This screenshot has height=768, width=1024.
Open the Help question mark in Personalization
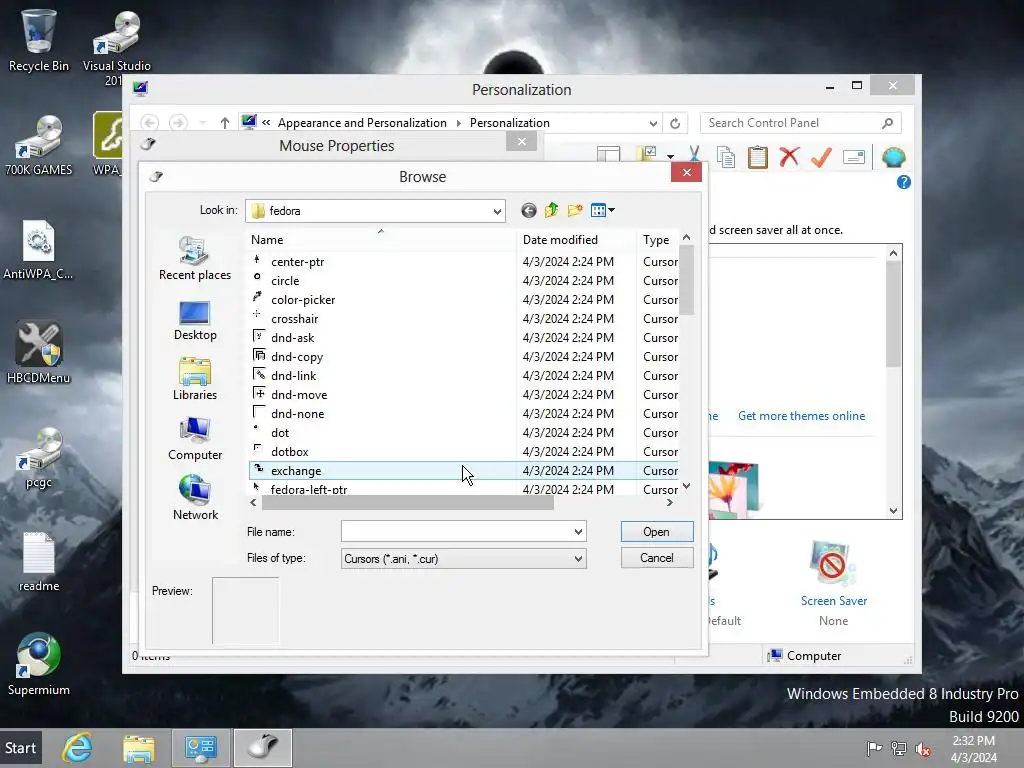coord(904,182)
